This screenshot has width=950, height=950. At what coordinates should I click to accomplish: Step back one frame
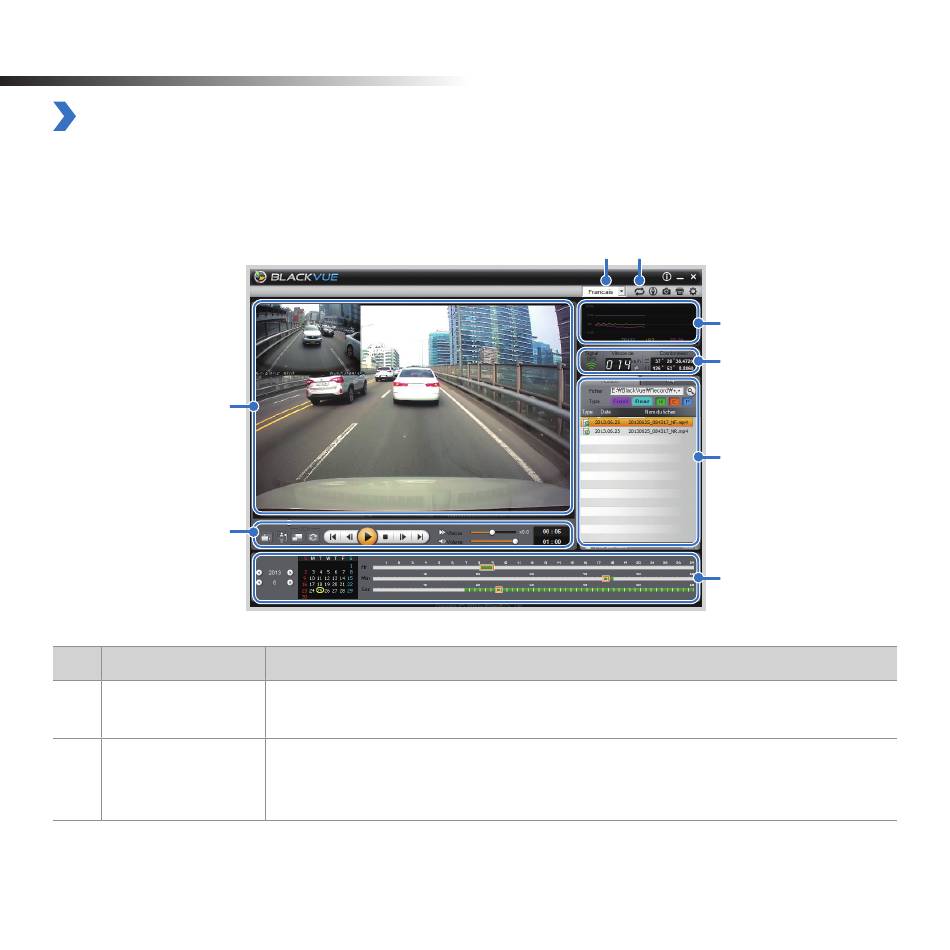[349, 537]
